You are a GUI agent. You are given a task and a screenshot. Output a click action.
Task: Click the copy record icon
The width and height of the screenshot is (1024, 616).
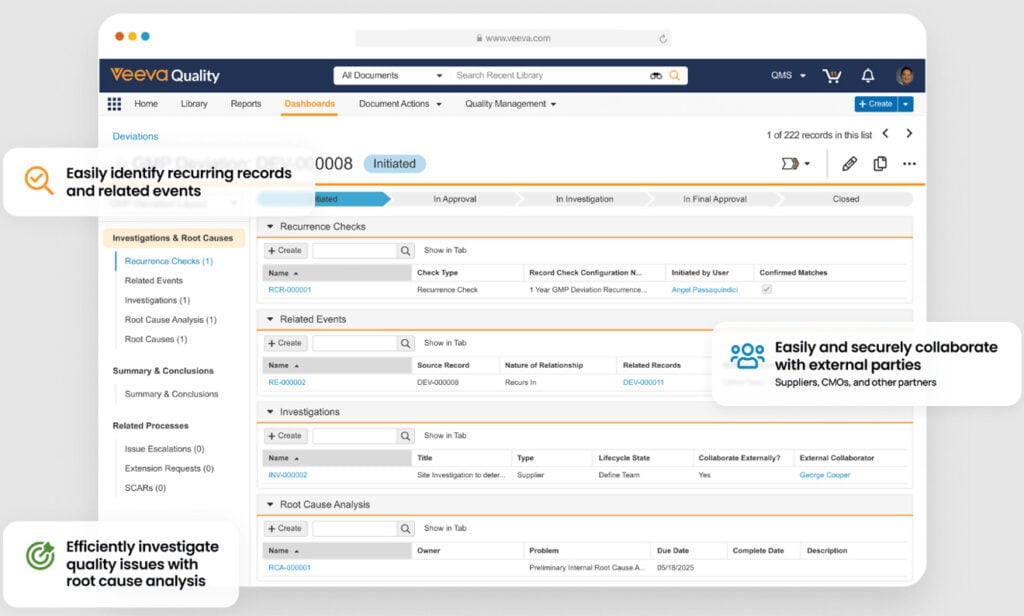[880, 164]
